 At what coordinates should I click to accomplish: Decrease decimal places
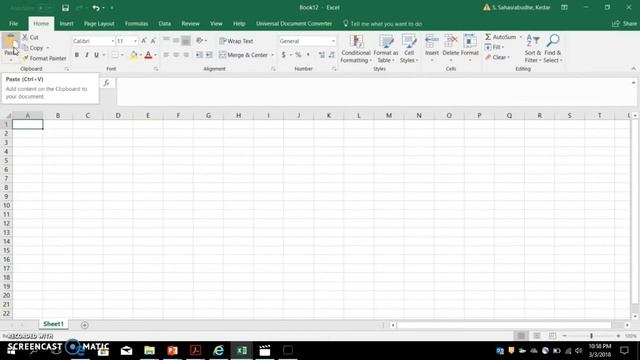(331, 55)
